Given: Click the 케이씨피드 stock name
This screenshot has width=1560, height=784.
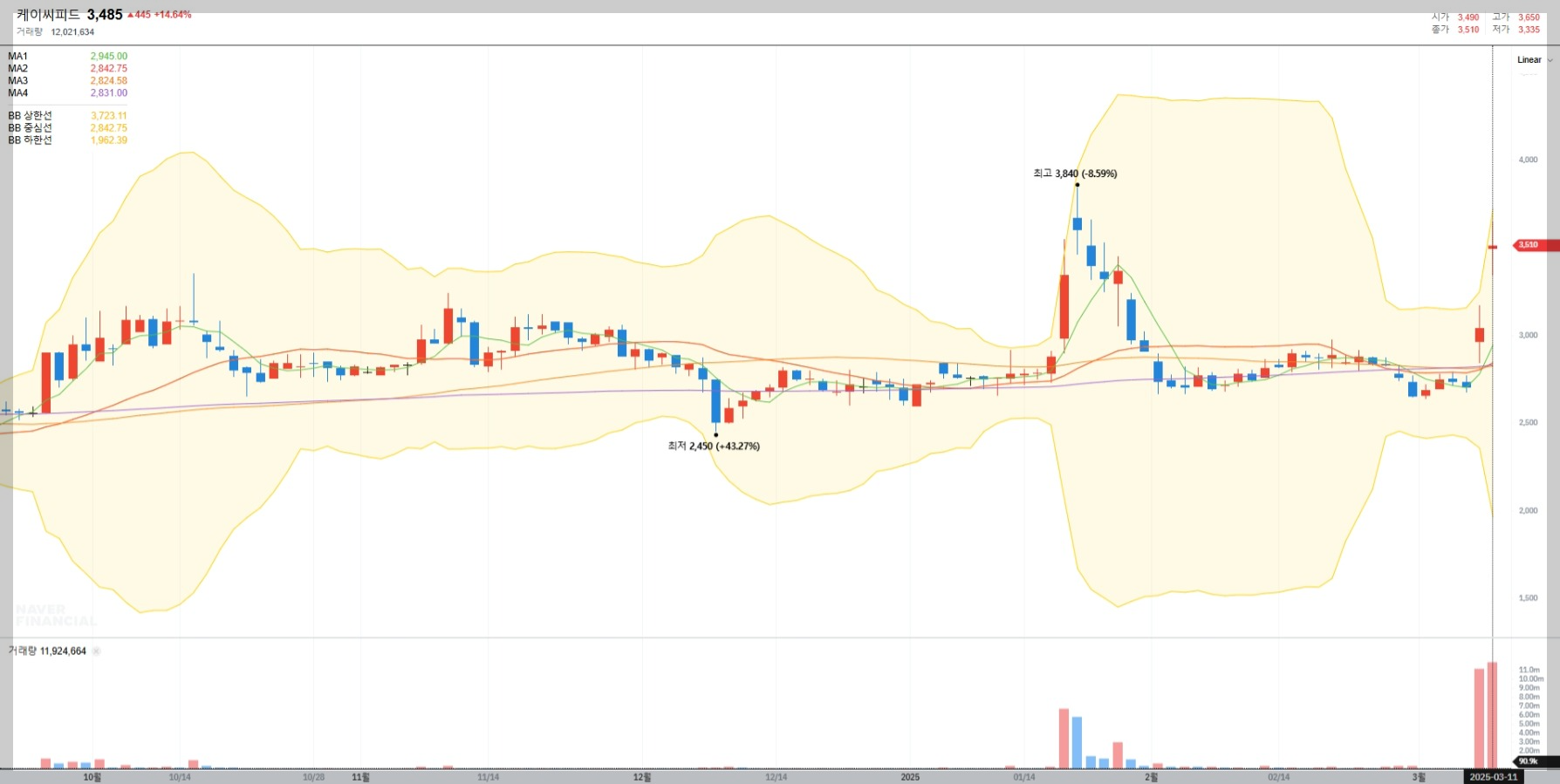Looking at the screenshot, I should pyautogui.click(x=48, y=15).
